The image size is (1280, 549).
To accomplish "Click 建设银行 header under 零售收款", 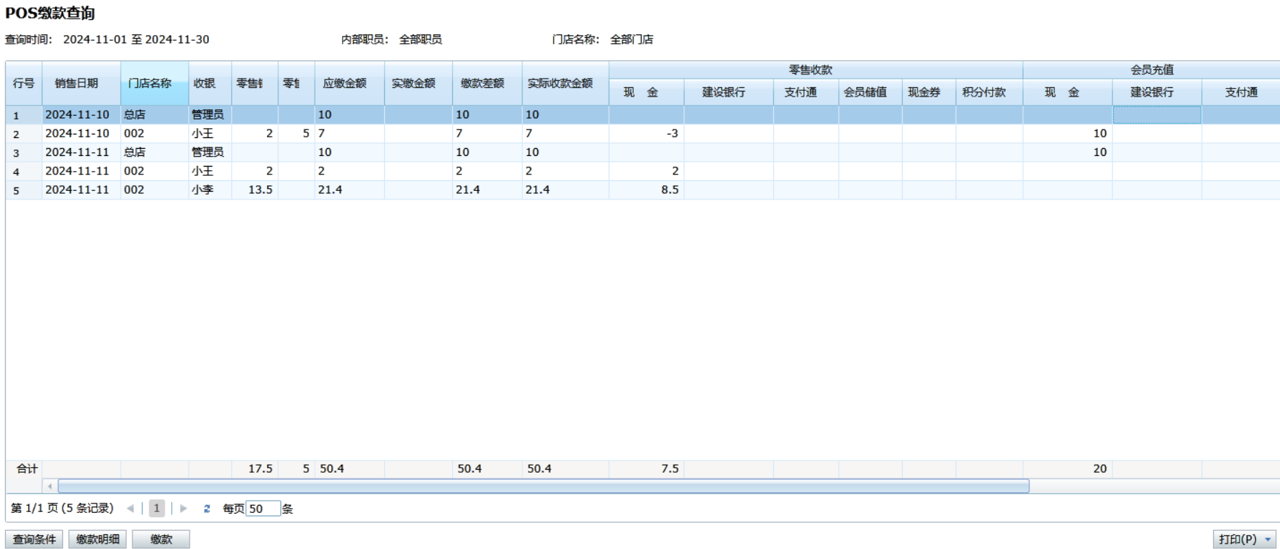I will [723, 92].
